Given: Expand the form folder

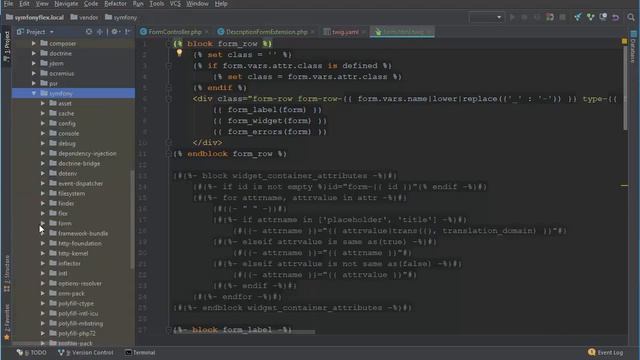Looking at the screenshot, I should click(43, 223).
